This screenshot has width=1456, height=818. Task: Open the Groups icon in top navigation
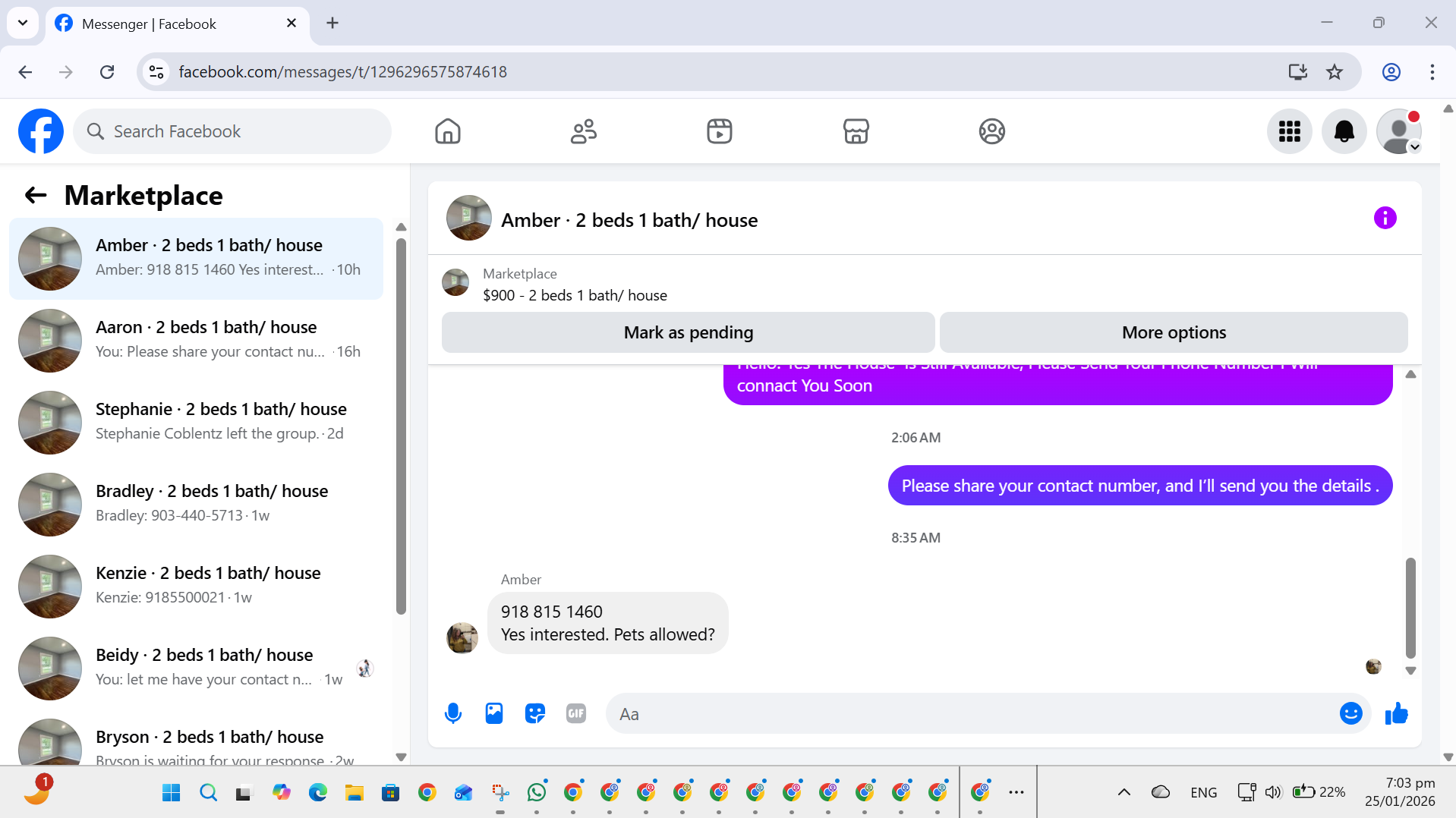coord(991,131)
